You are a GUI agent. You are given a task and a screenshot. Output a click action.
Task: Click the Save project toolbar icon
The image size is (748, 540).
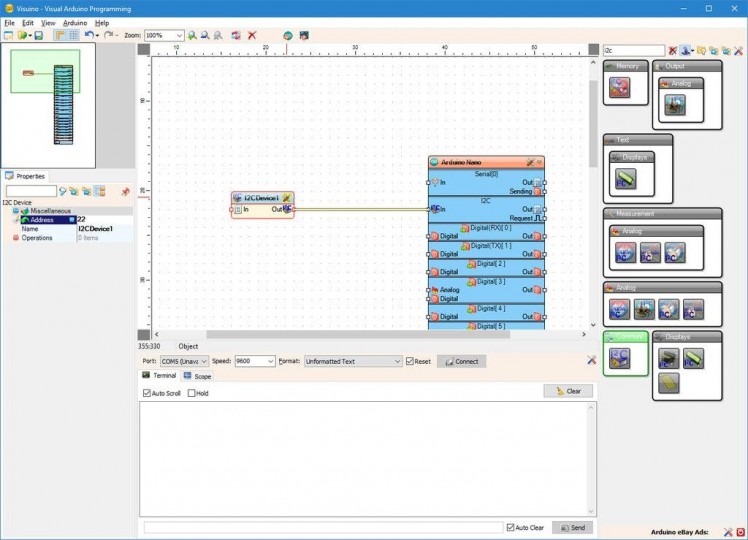pyautogui.click(x=38, y=35)
